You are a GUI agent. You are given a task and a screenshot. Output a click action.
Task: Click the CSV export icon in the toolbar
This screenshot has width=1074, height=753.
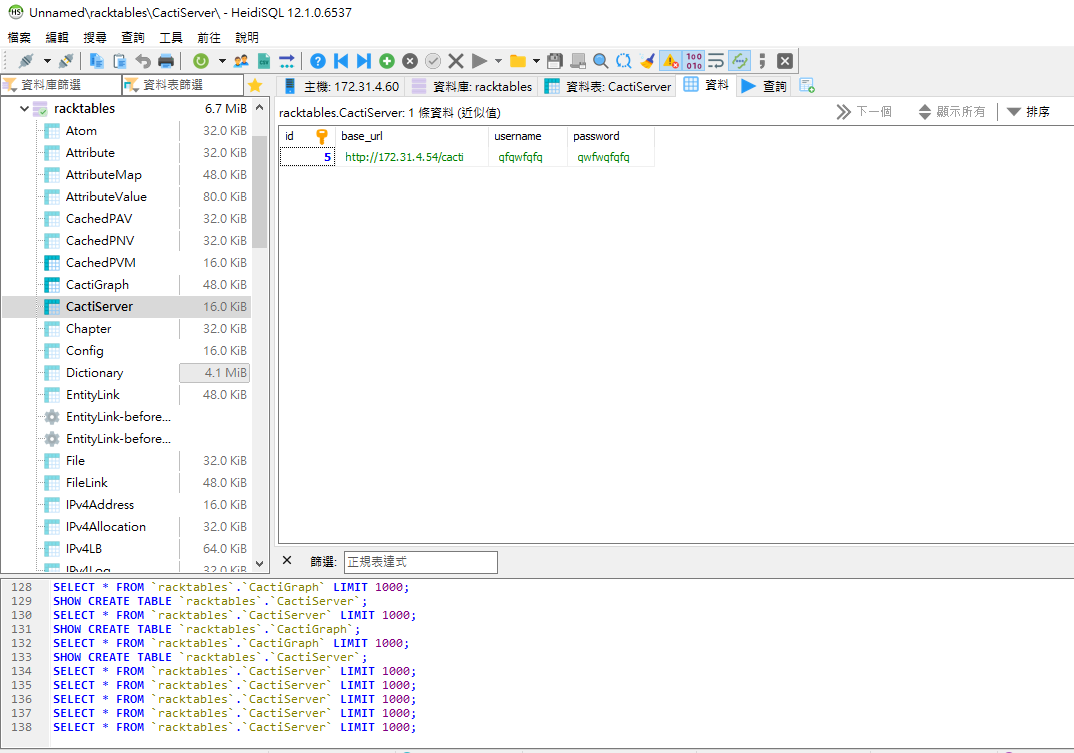pos(264,61)
